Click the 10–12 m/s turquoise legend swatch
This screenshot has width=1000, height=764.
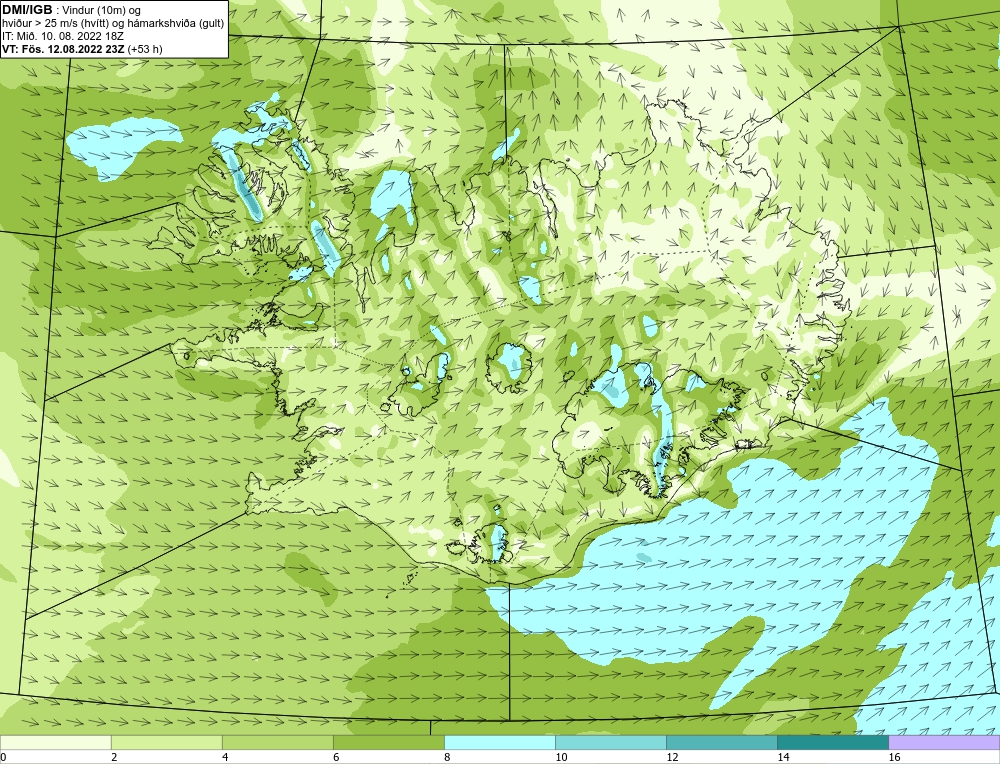click(x=610, y=742)
